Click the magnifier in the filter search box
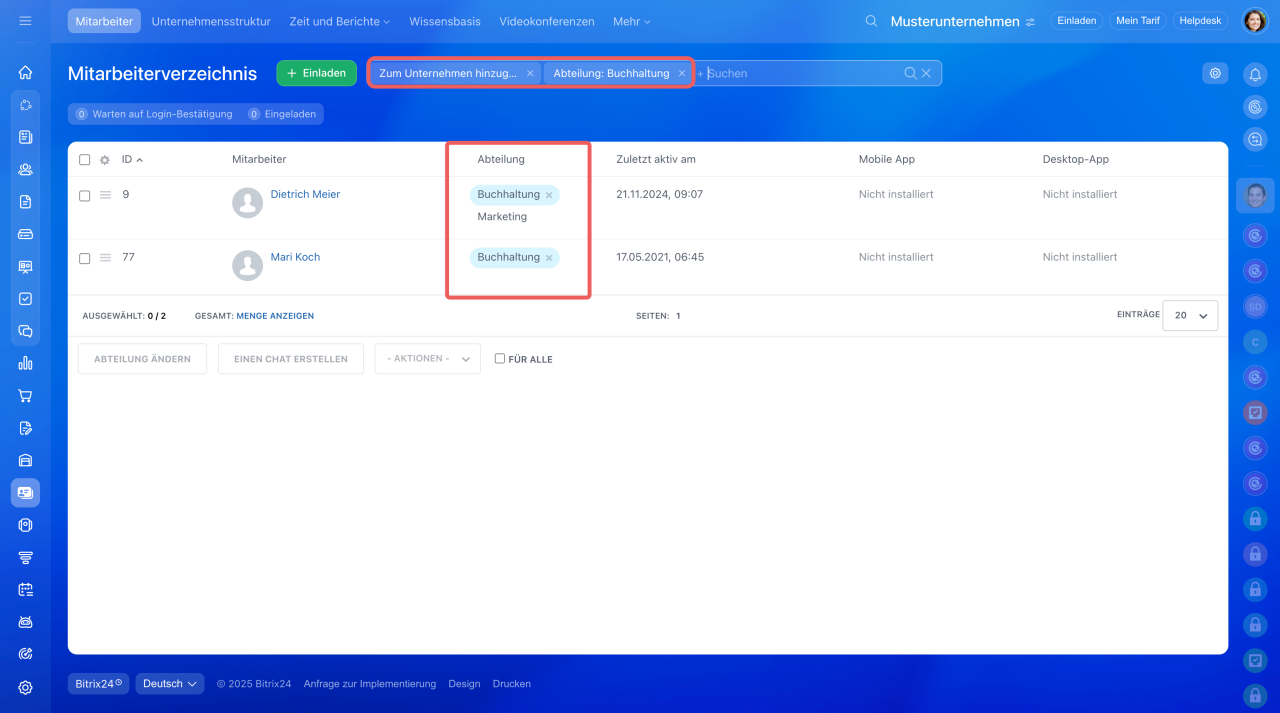Viewport: 1280px width, 713px height. [x=910, y=73]
